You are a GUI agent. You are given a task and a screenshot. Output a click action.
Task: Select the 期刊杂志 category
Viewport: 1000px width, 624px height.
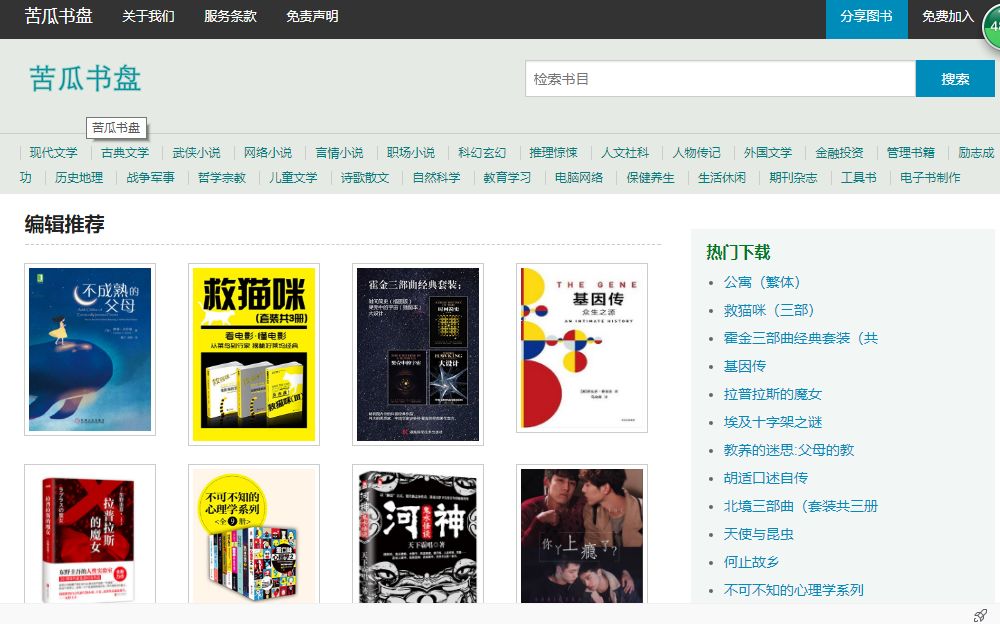click(793, 177)
